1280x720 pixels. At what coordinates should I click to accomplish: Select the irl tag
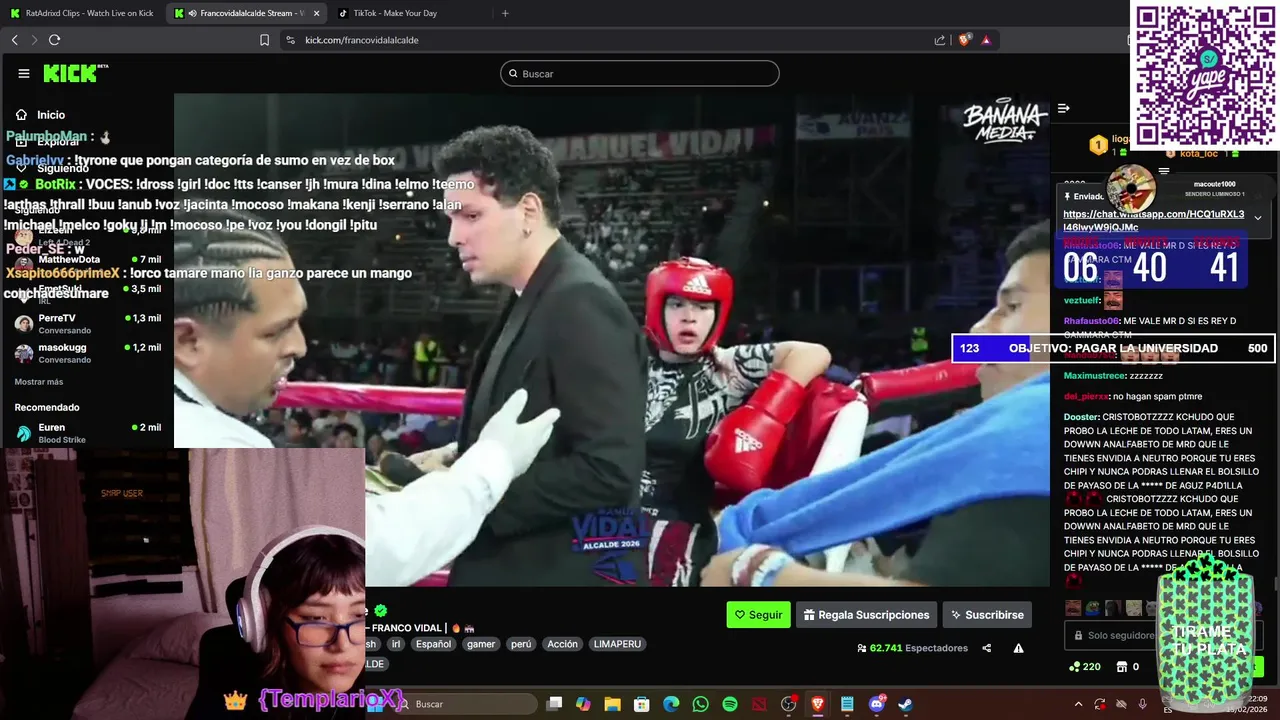pyautogui.click(x=396, y=644)
